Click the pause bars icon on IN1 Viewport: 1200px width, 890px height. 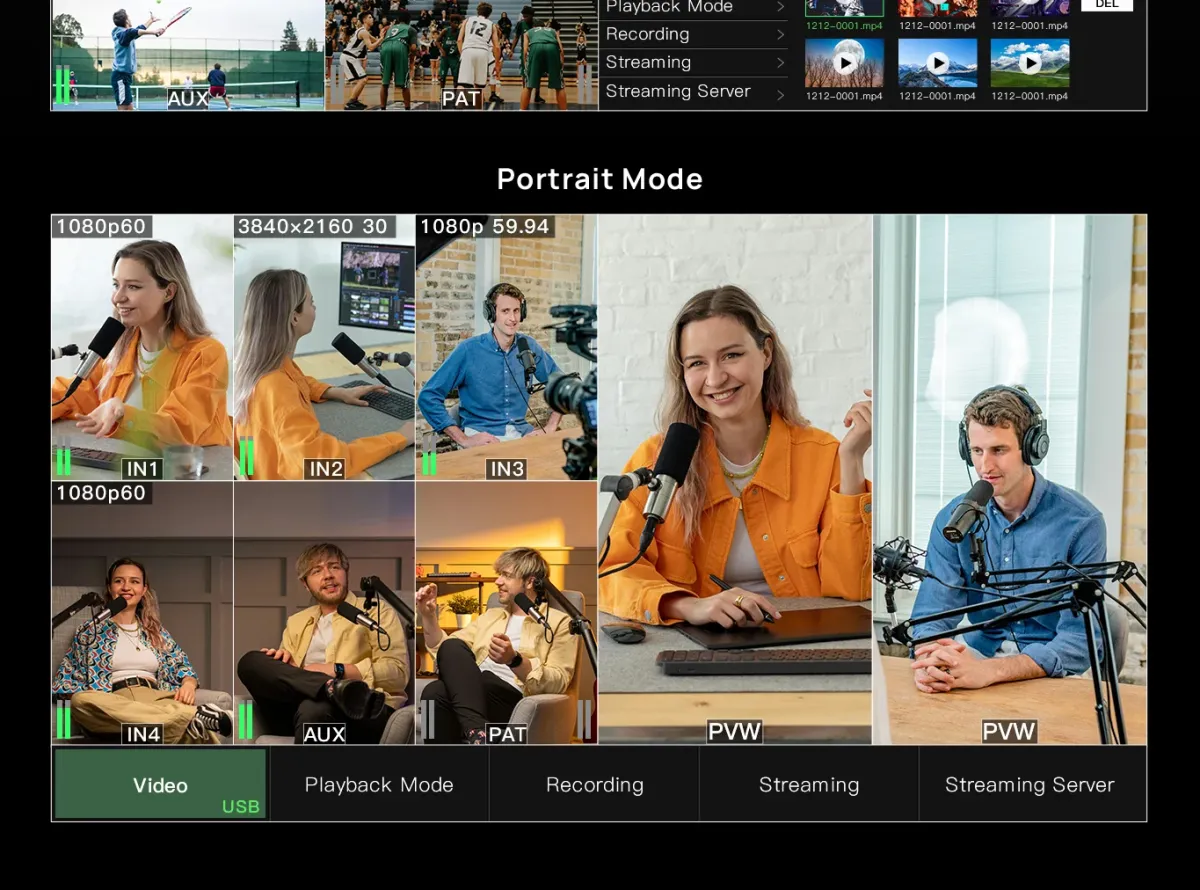coord(63,461)
